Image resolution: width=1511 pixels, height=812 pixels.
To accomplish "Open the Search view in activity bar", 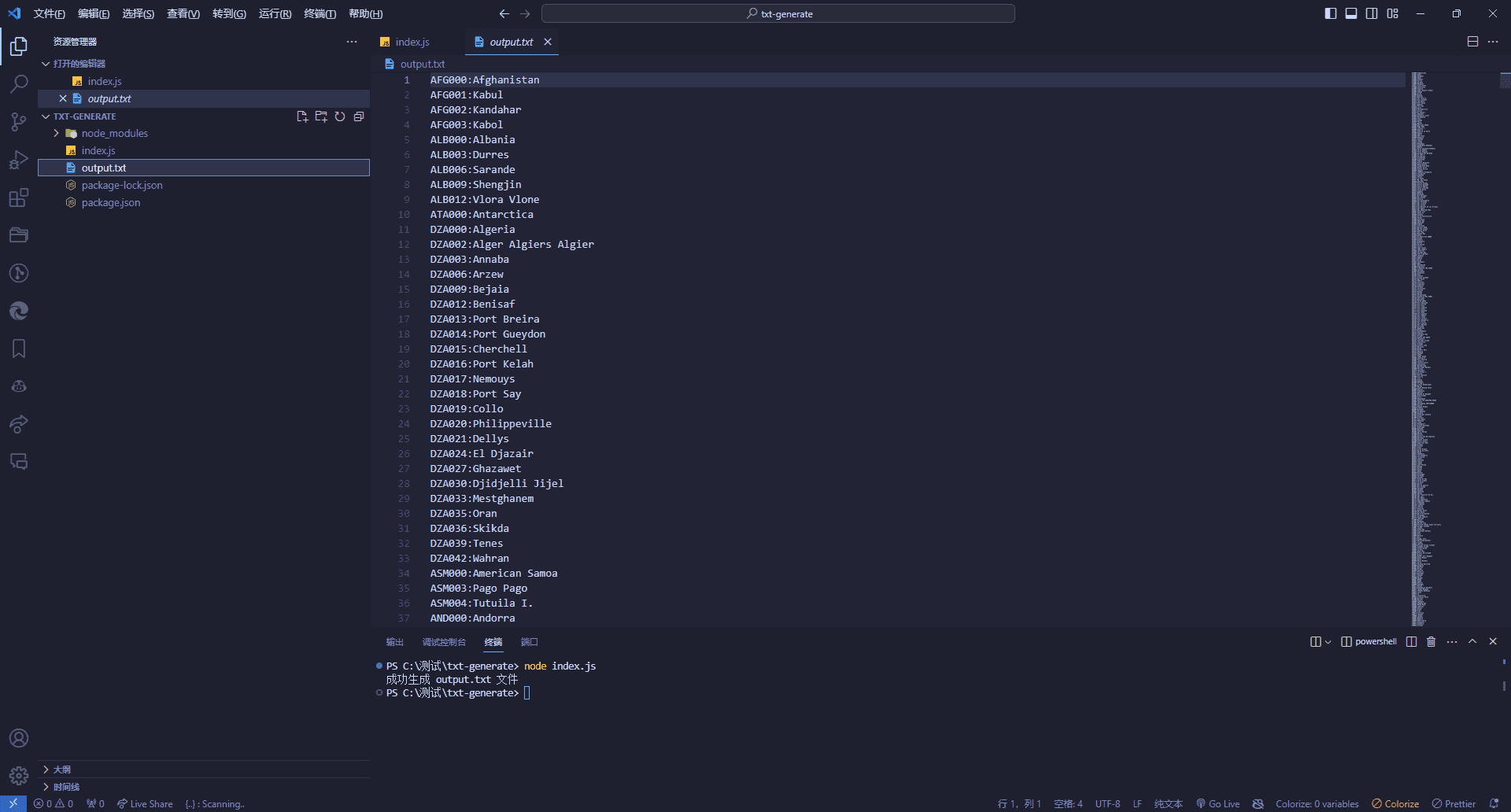I will pos(19,83).
